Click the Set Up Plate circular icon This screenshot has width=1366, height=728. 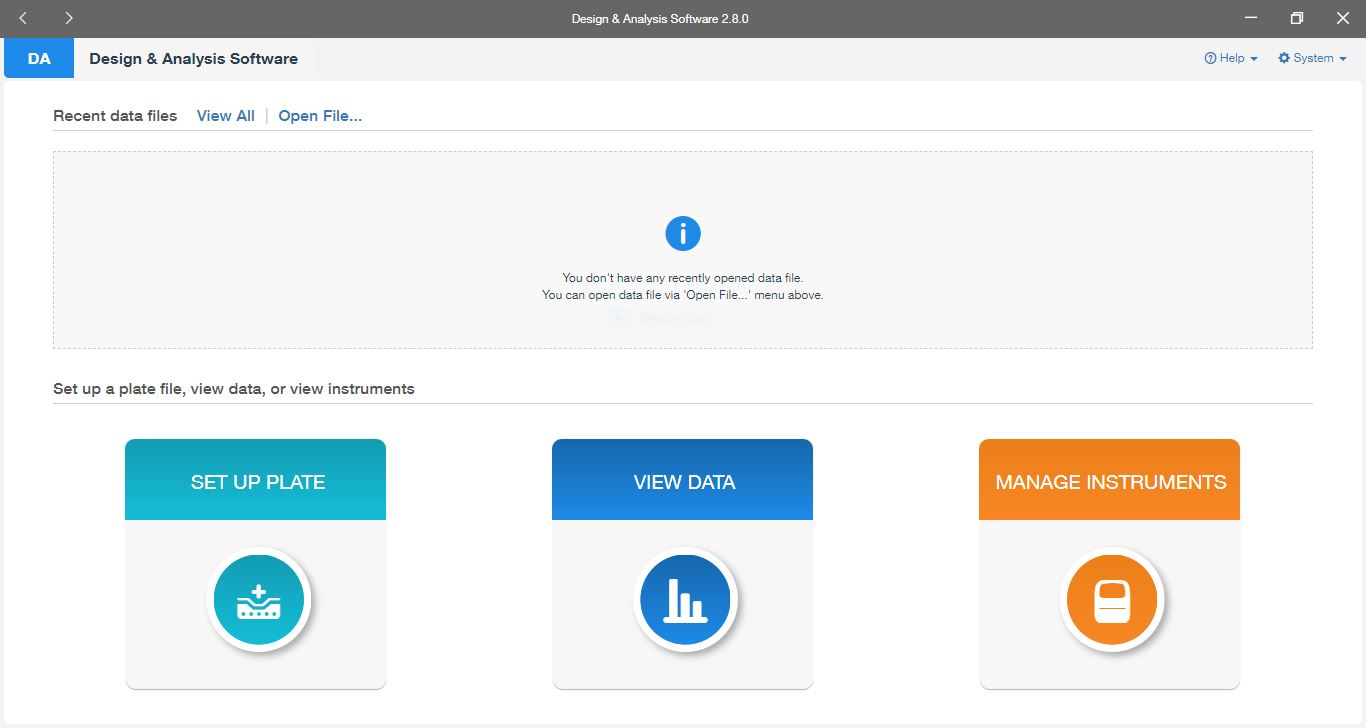259,600
